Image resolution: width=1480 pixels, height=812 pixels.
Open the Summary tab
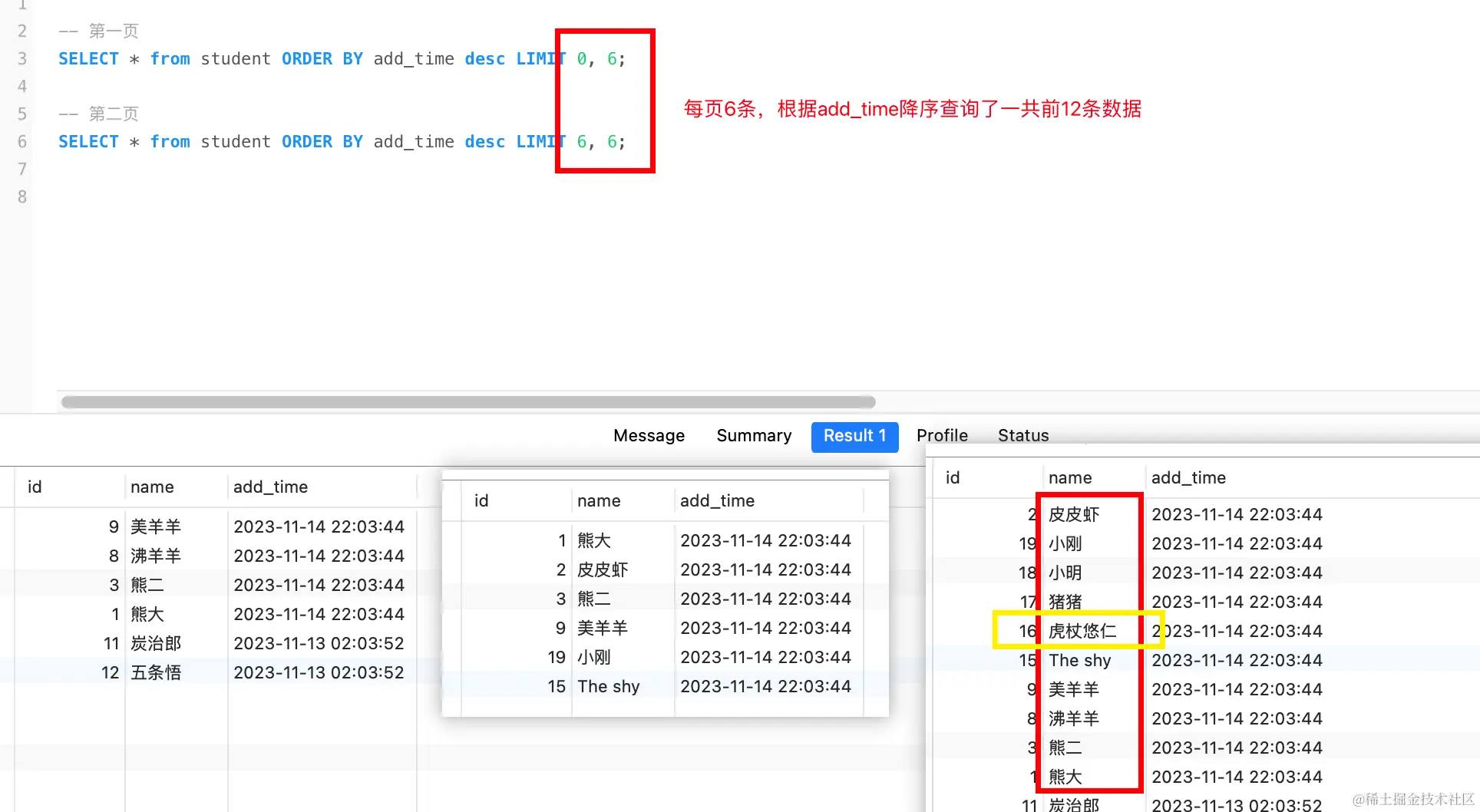tap(754, 436)
